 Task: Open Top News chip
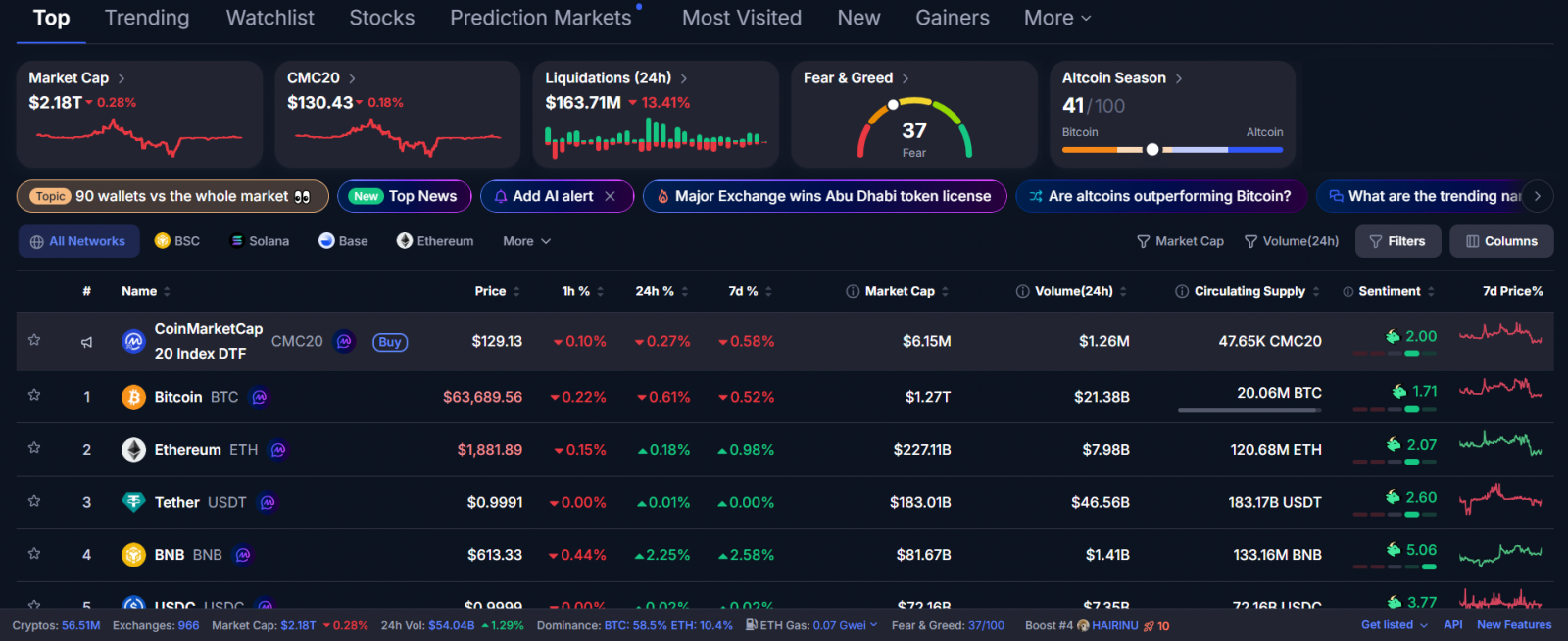(405, 196)
